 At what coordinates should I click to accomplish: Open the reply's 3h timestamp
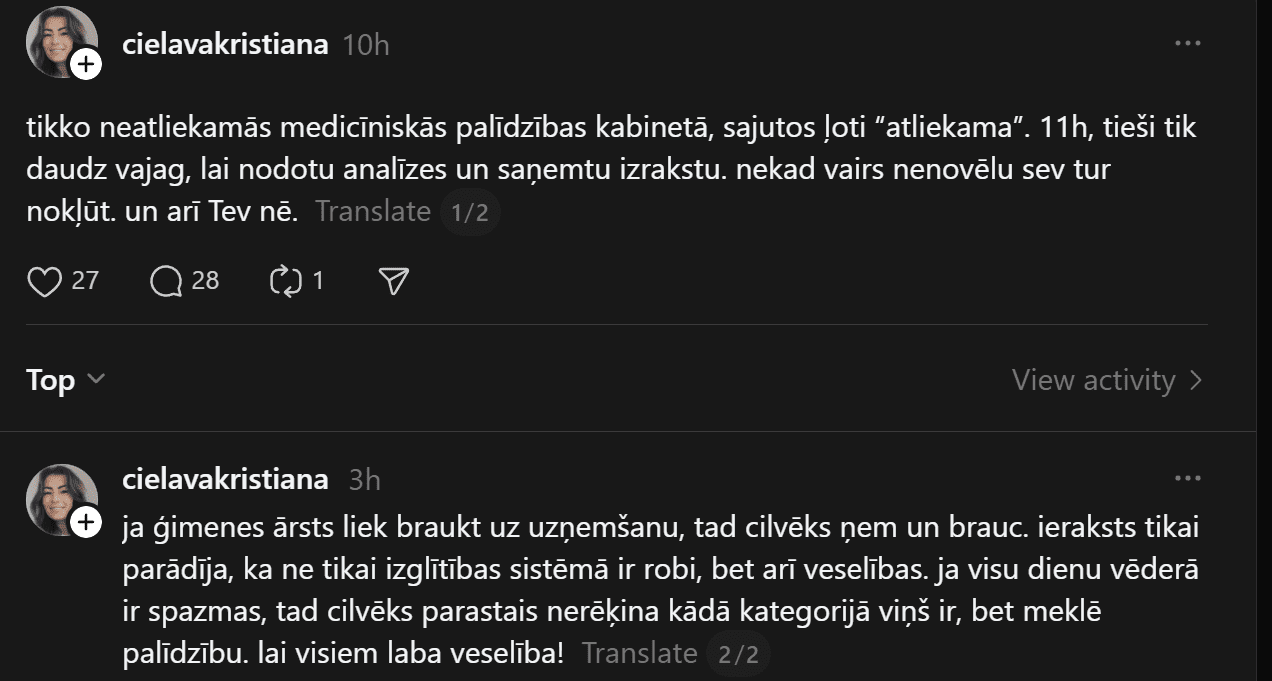pos(365,481)
